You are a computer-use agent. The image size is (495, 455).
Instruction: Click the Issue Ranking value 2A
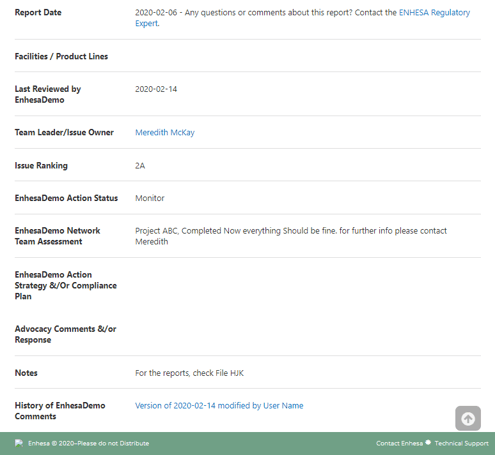pyautogui.click(x=140, y=166)
